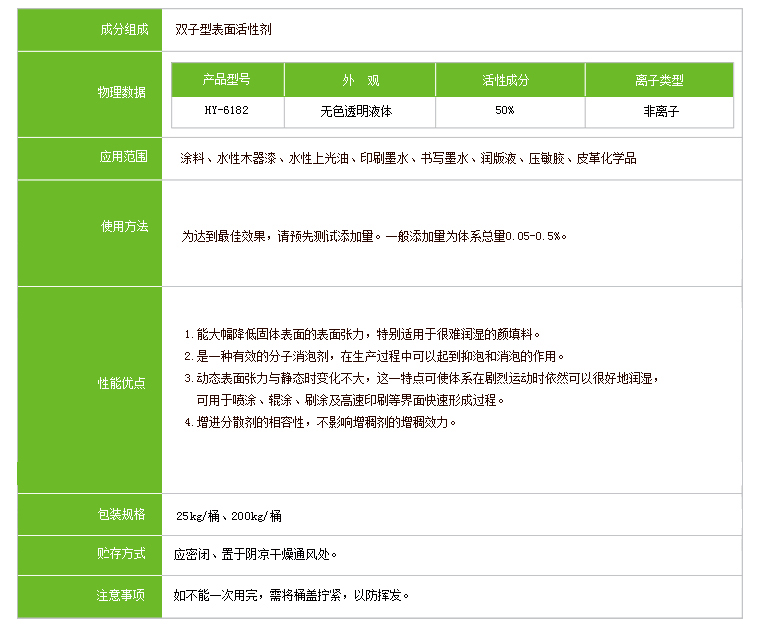The height and width of the screenshot is (637, 760).
Task: Select the 外观 column header
Action: point(359,80)
